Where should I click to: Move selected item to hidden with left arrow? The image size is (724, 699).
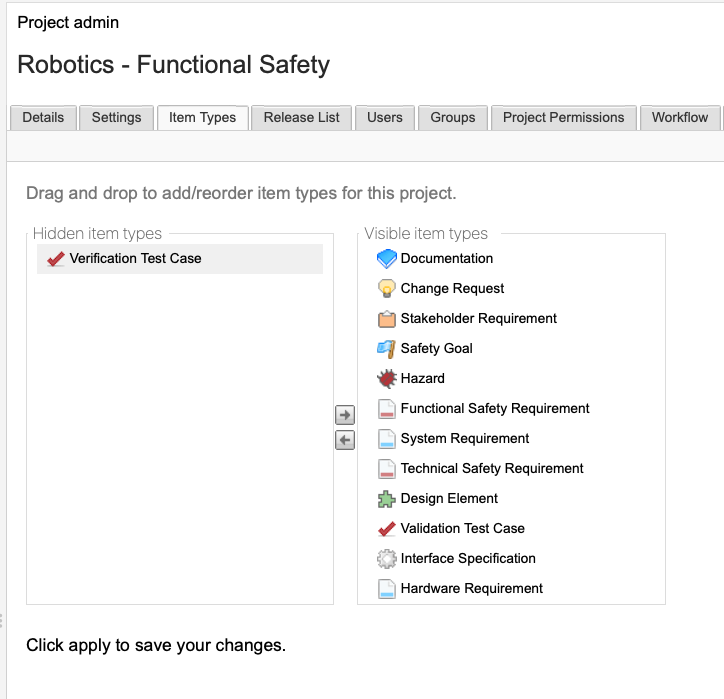pos(345,440)
